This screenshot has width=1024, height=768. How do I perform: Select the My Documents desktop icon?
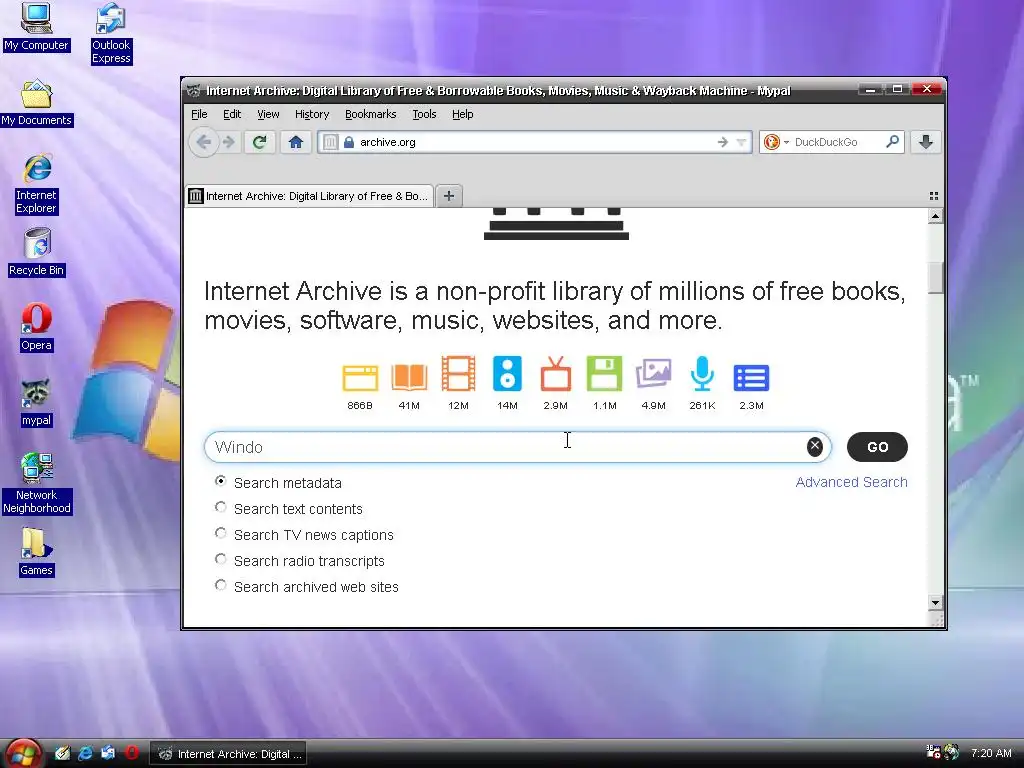coord(36,103)
